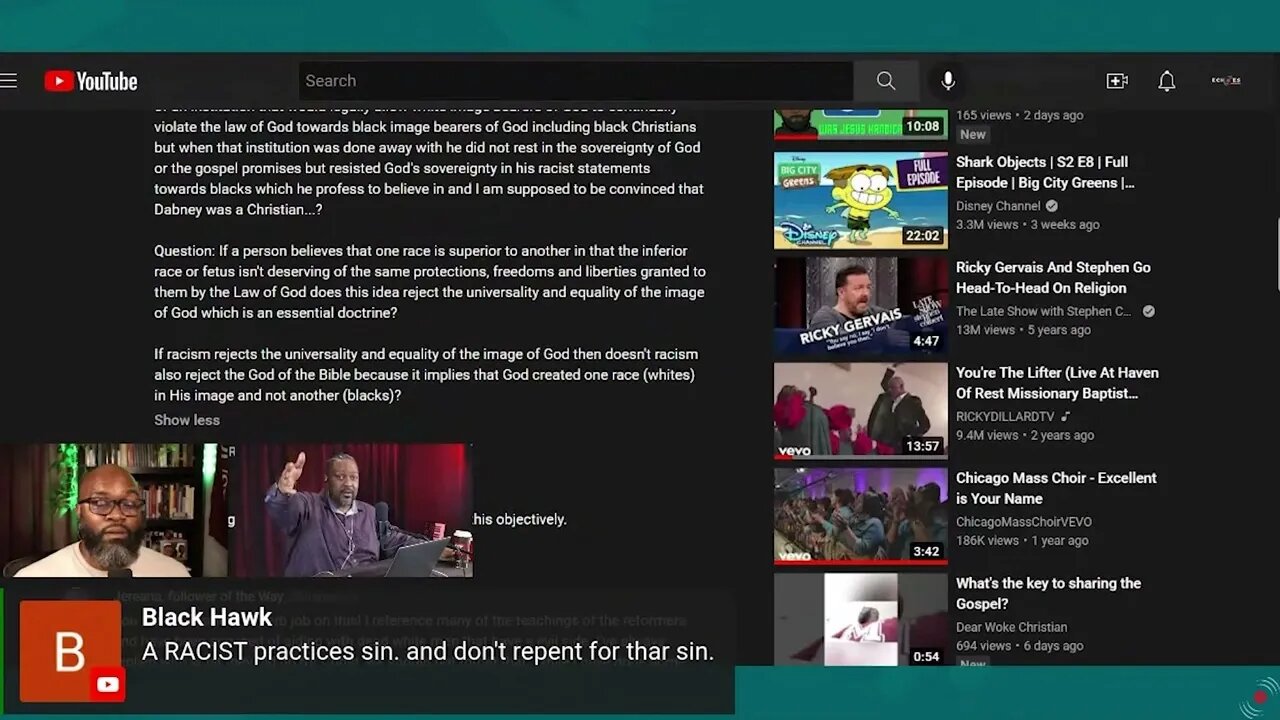Viewport: 1280px width, 720px height.
Task: Visit The Late Show with Stephen C... channel
Action: click(1043, 311)
